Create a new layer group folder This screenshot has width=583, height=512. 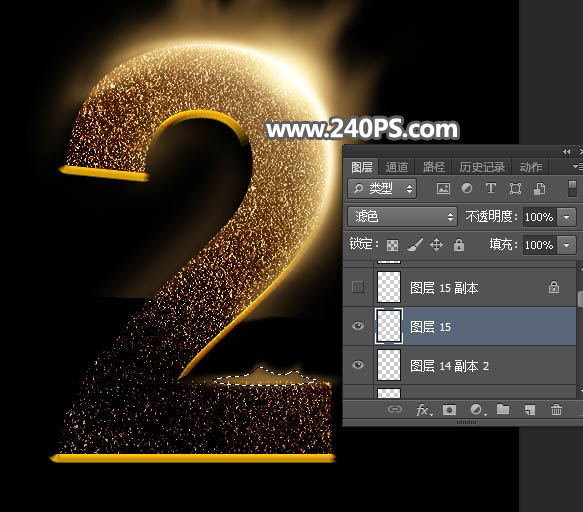pos(503,409)
